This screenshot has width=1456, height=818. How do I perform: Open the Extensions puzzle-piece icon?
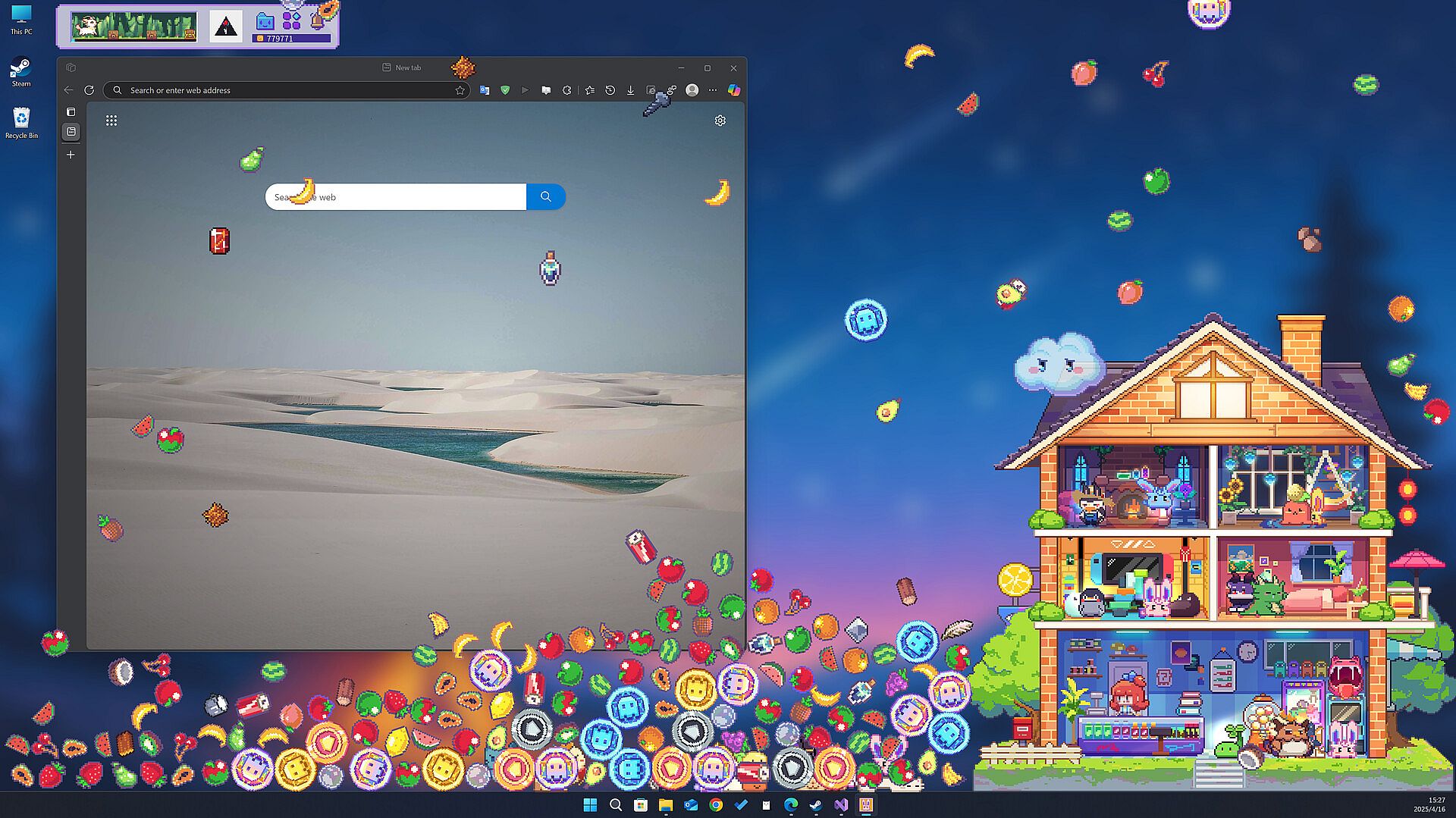[x=566, y=90]
